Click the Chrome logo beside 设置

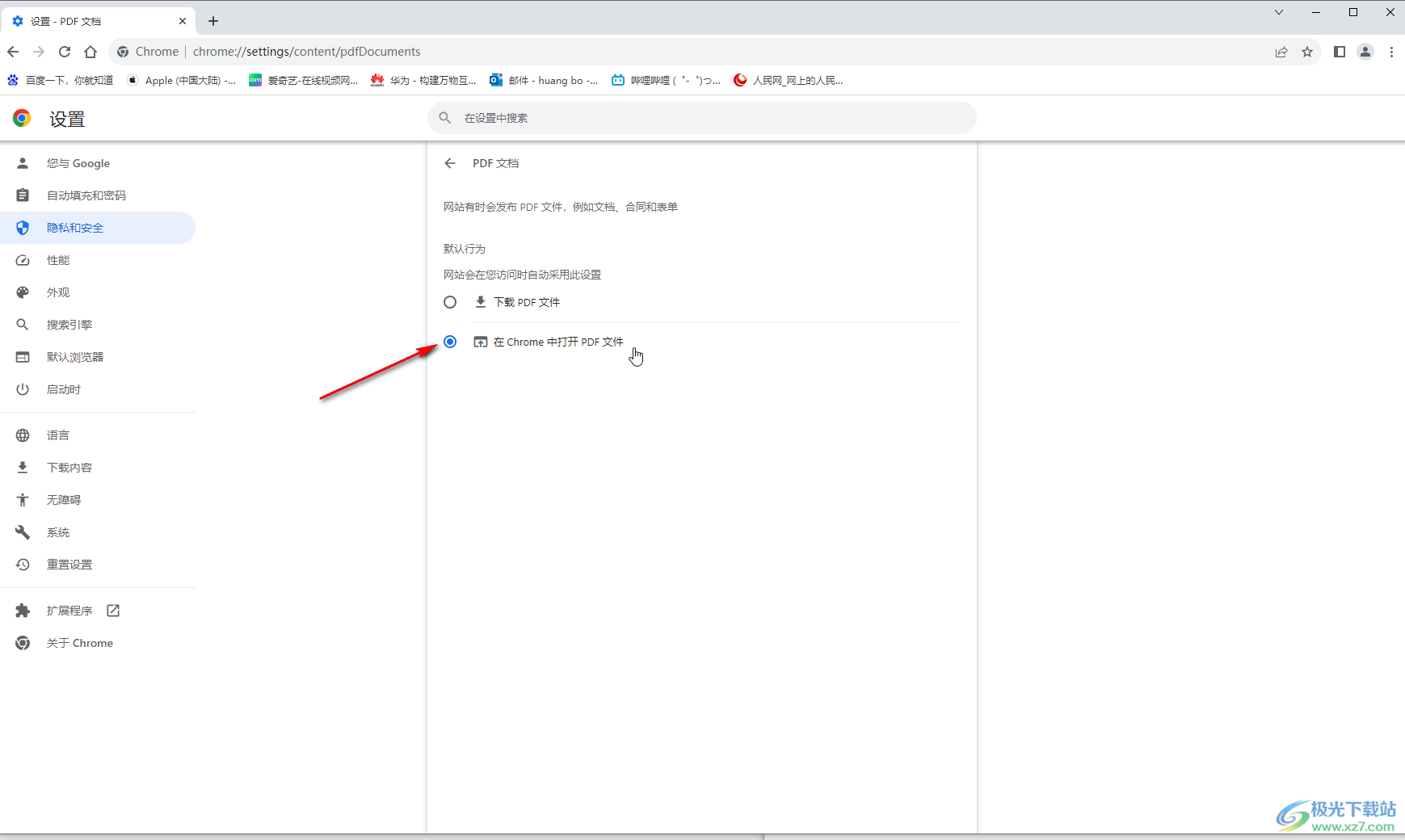tap(22, 119)
